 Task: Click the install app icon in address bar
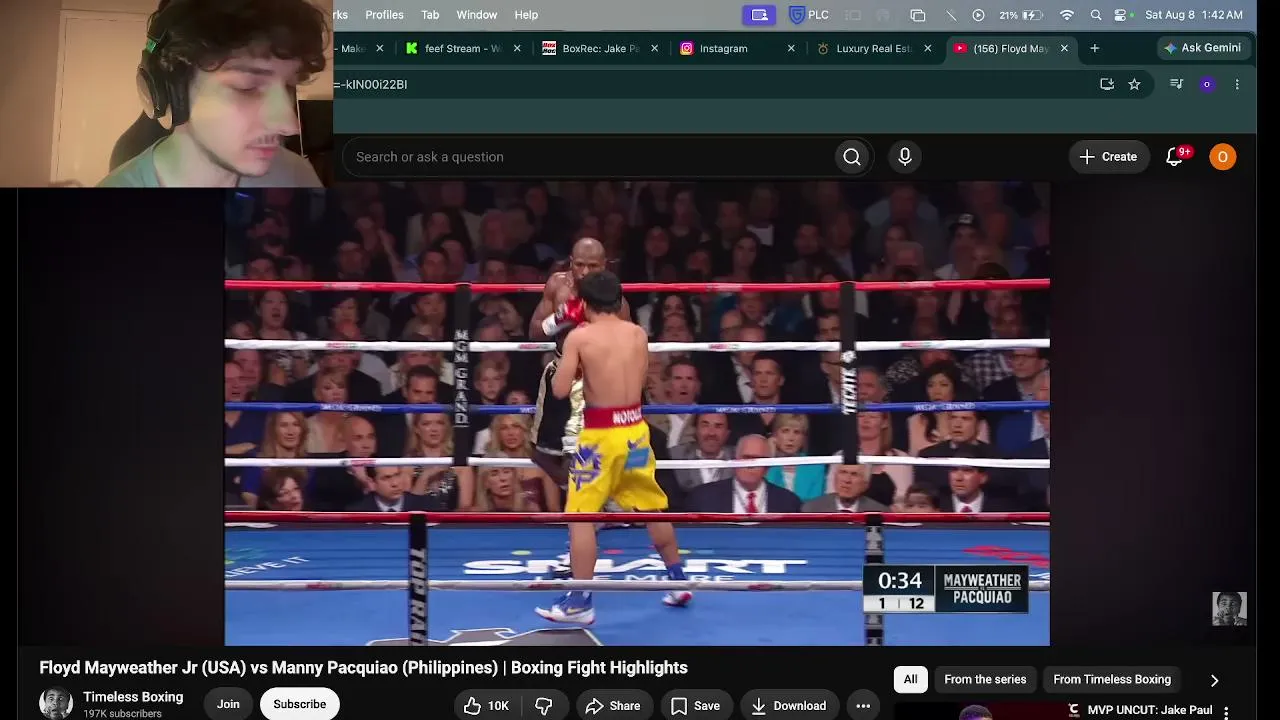(x=1107, y=85)
